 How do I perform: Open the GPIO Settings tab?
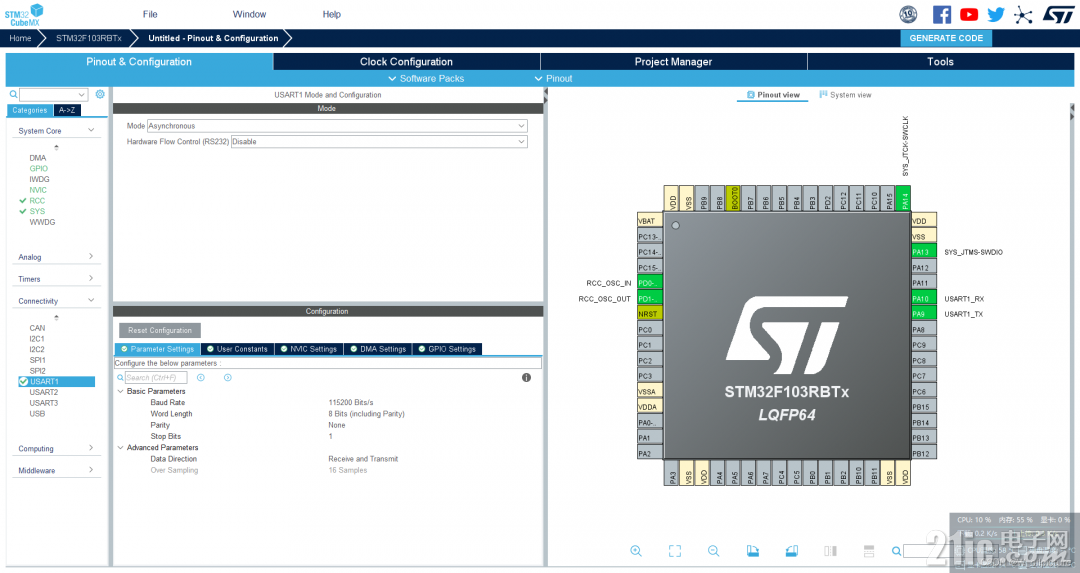tap(446, 349)
